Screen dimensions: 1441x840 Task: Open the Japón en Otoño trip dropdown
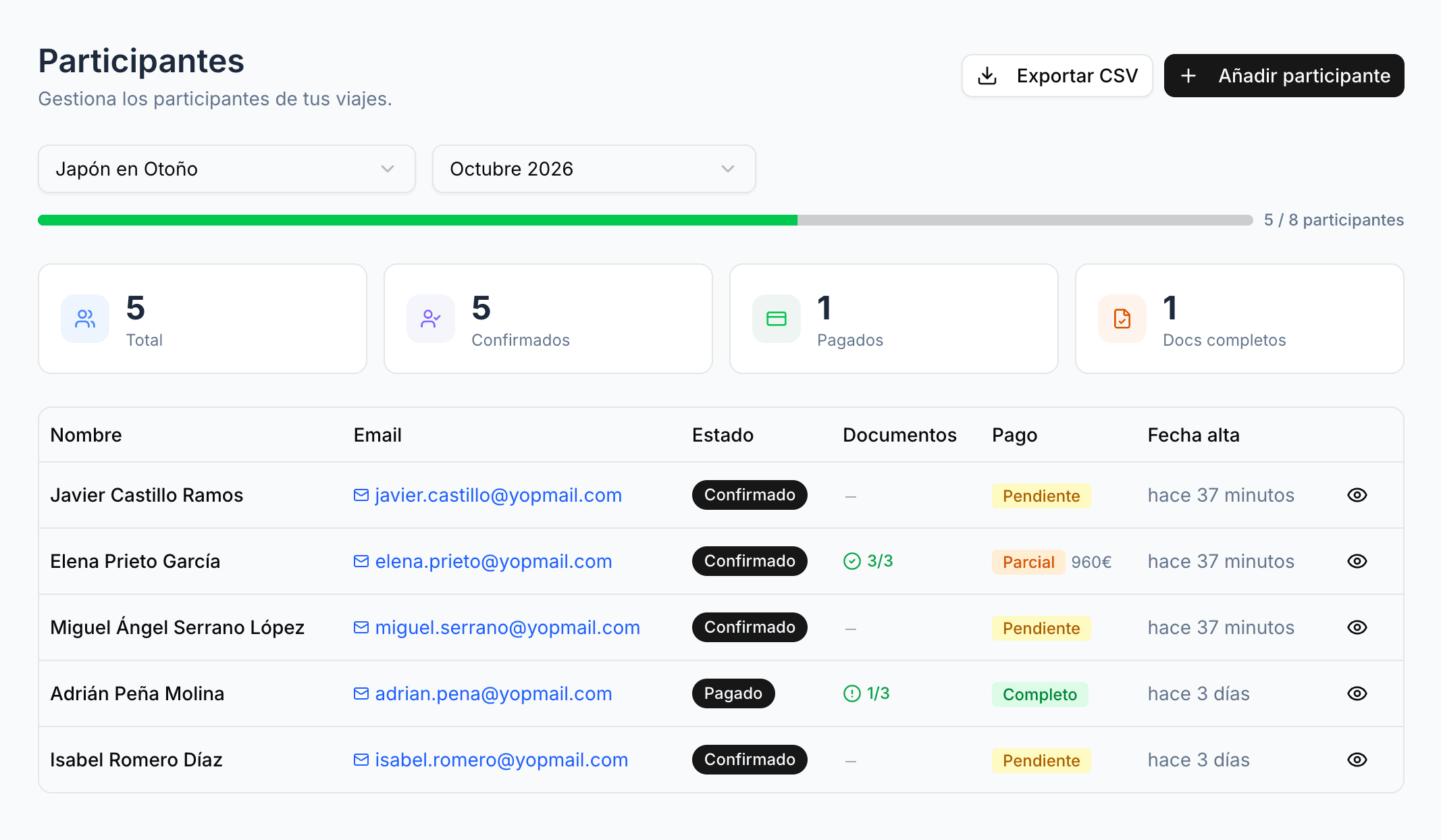226,169
